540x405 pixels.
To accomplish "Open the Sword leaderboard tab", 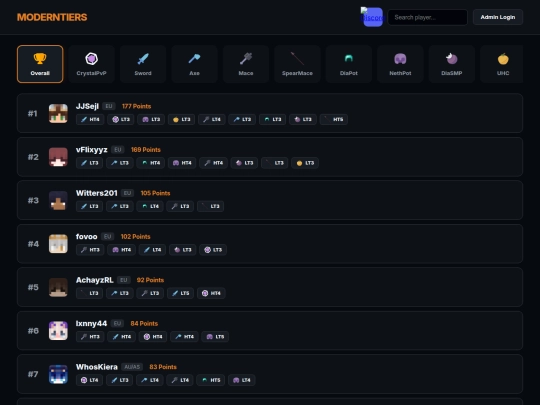I will pos(143,64).
